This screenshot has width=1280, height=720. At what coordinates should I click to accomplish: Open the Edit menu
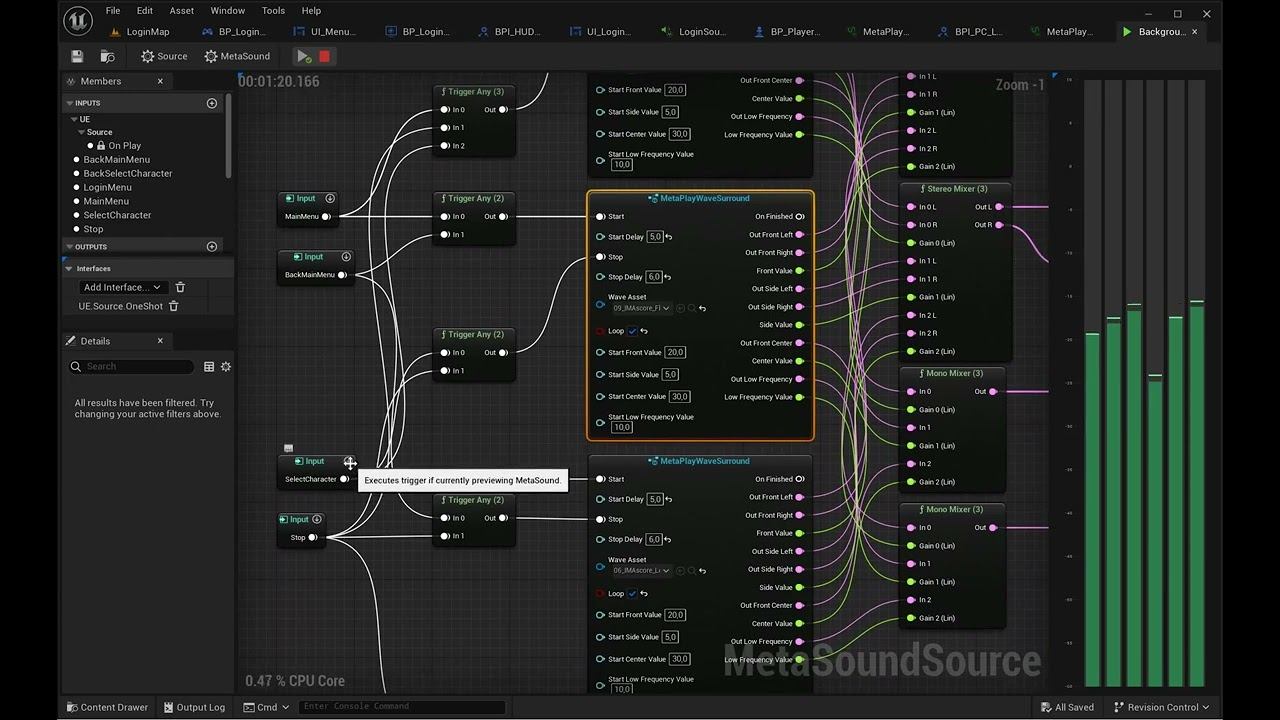tap(145, 10)
